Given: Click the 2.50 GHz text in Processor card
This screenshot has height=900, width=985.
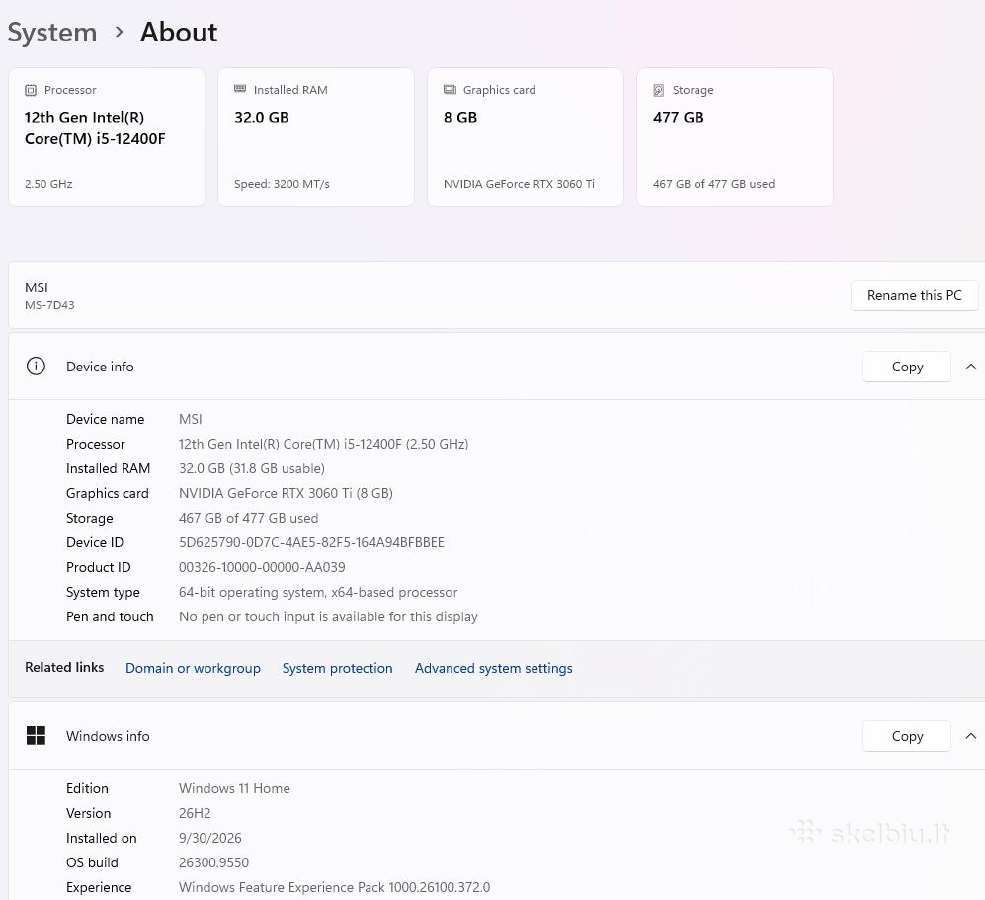Looking at the screenshot, I should click(x=48, y=184).
